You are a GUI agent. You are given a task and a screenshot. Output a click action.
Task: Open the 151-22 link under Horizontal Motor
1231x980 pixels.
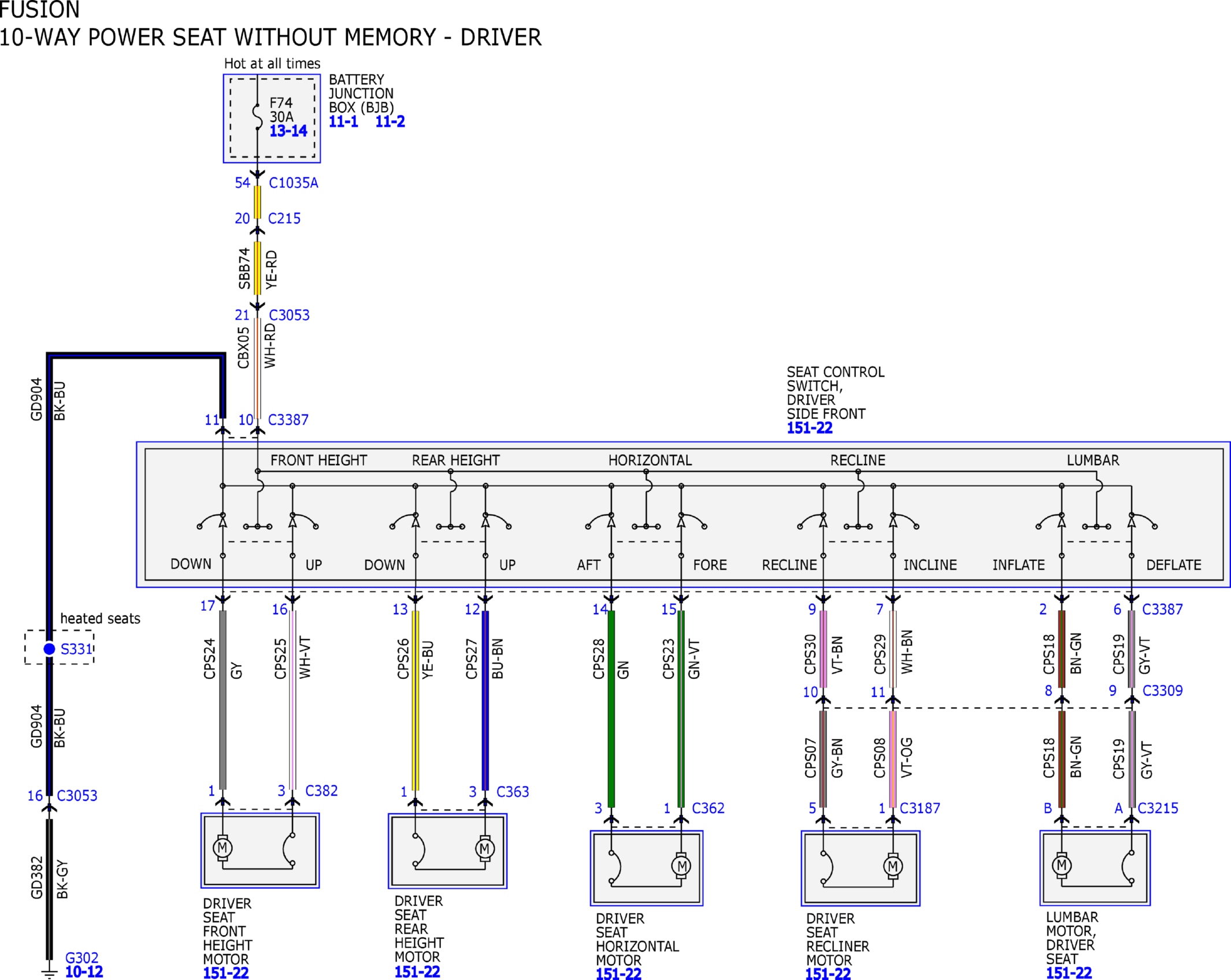(x=619, y=974)
